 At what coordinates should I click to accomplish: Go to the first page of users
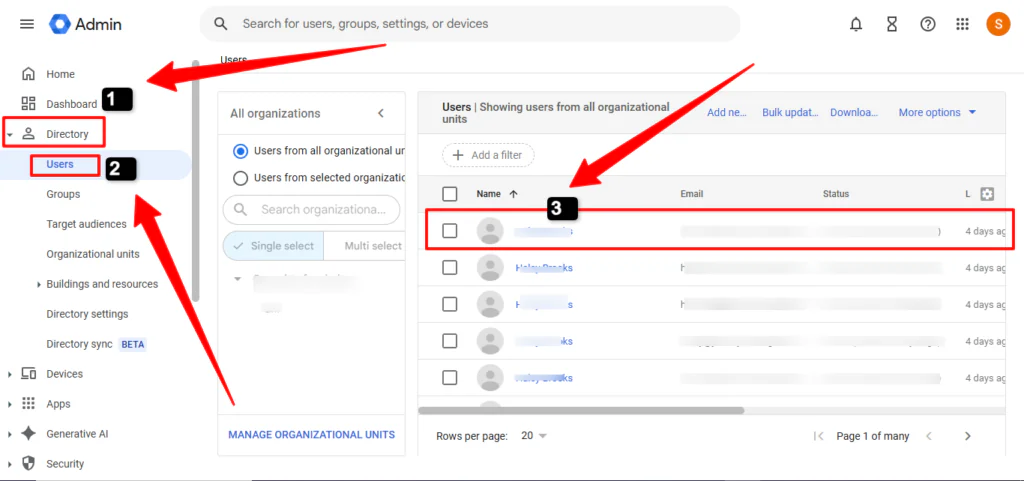point(818,436)
